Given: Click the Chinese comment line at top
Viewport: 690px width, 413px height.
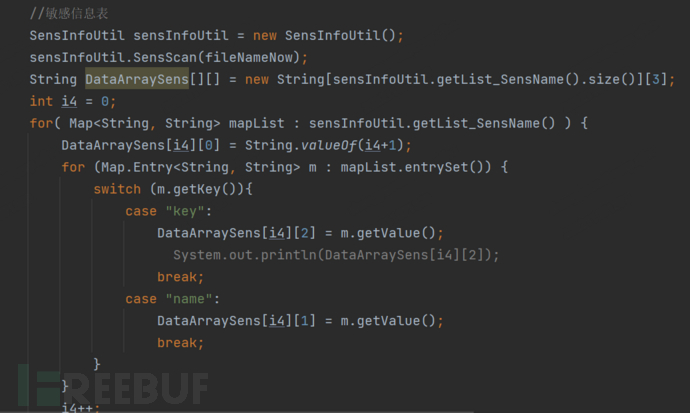Looking at the screenshot, I should point(69,14).
